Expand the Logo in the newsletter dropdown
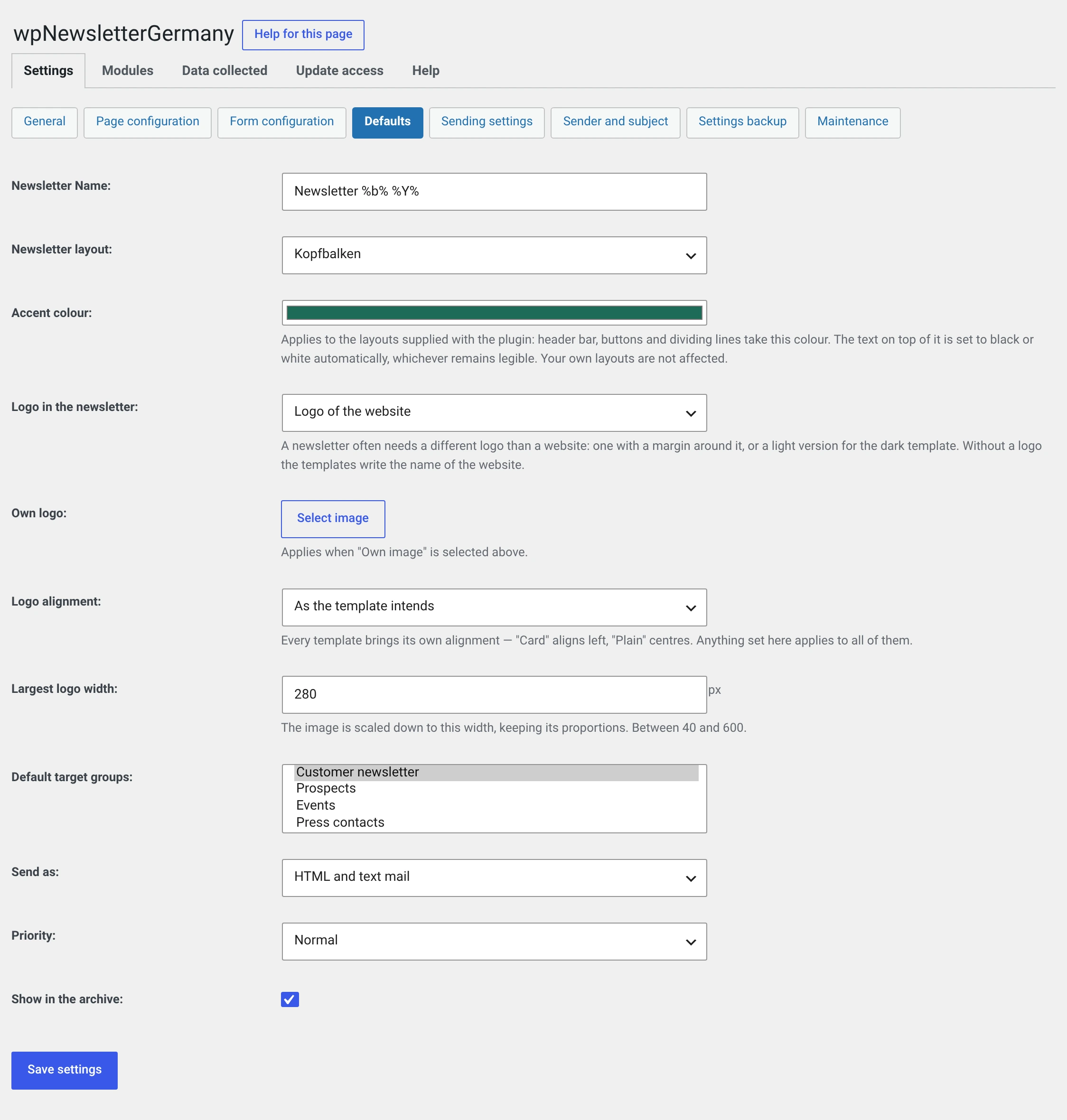 coord(494,412)
